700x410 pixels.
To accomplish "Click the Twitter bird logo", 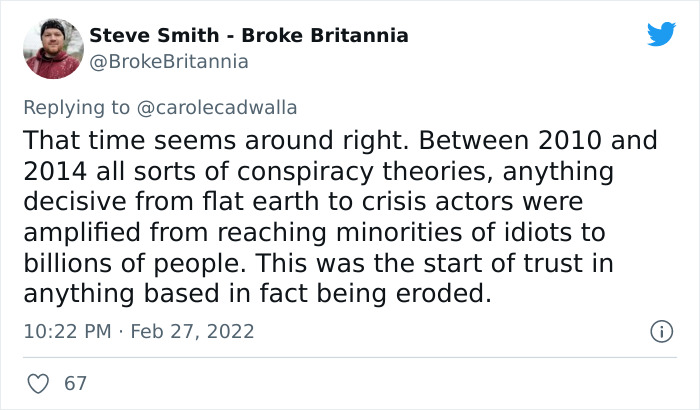I will [x=661, y=35].
